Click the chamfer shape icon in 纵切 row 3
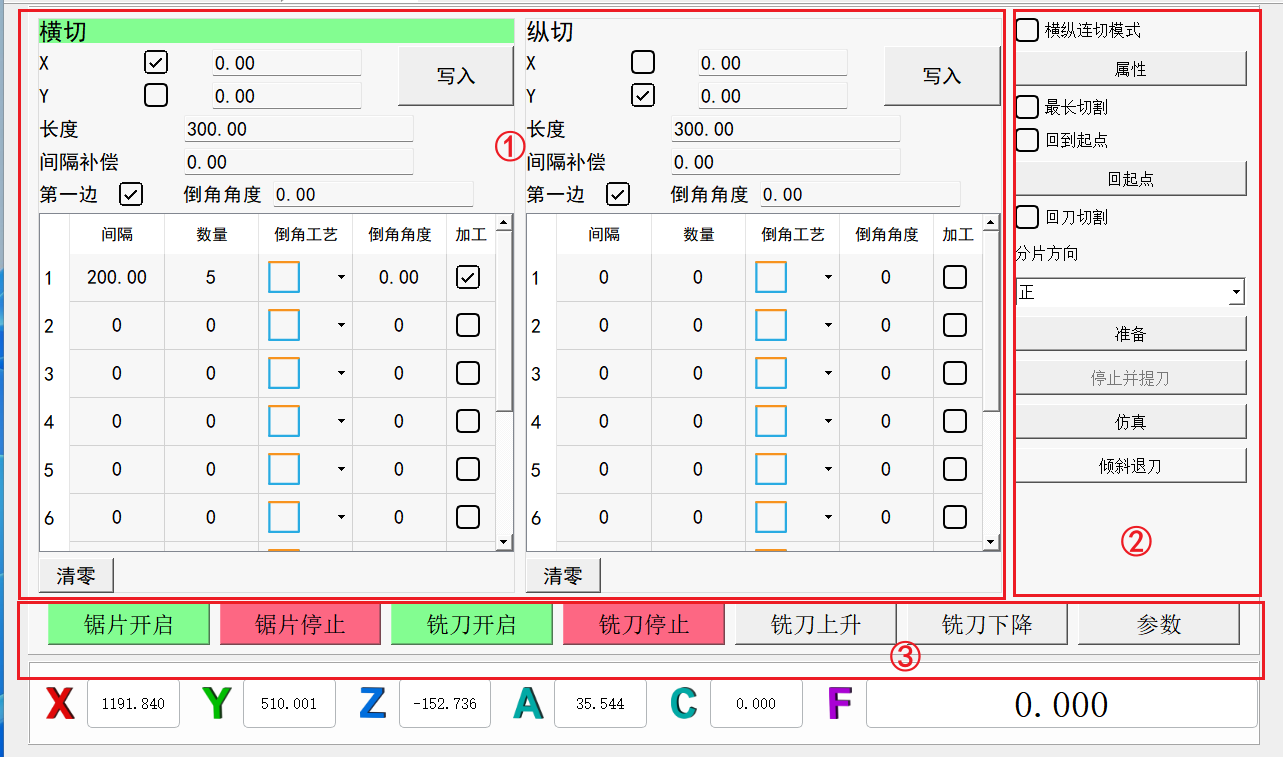 click(x=771, y=374)
